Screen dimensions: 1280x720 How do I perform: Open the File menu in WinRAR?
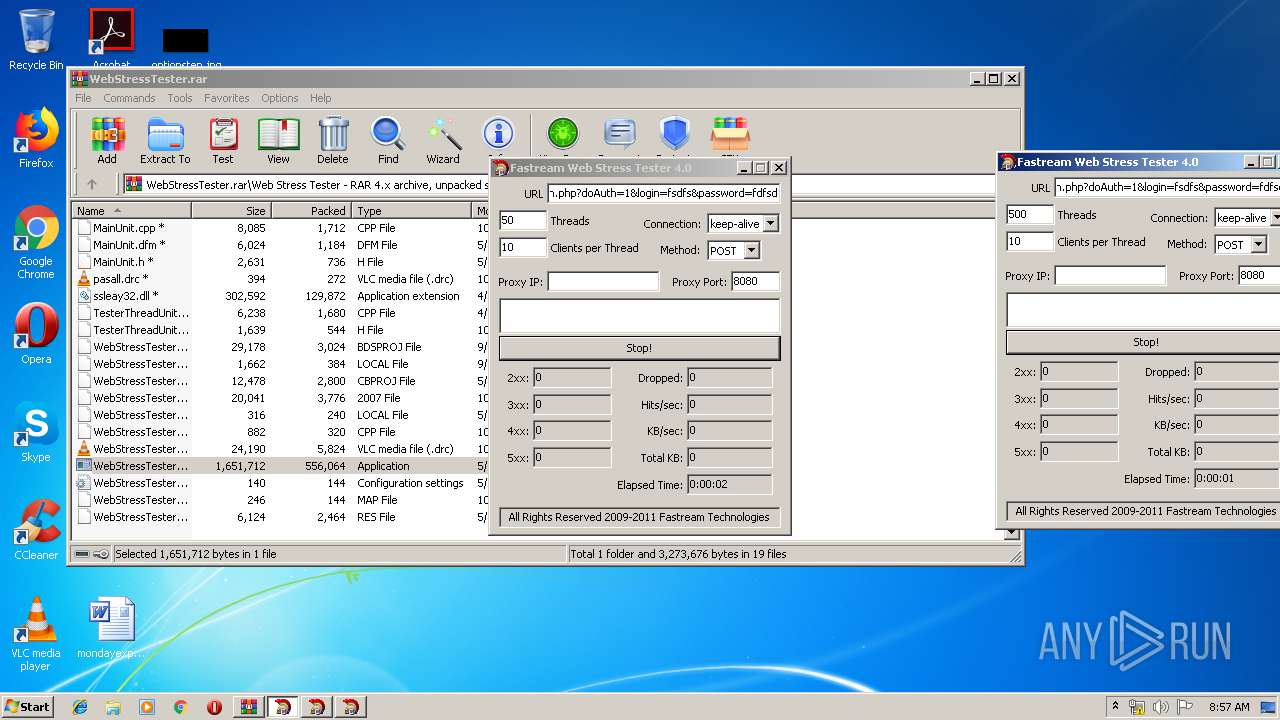click(83, 98)
